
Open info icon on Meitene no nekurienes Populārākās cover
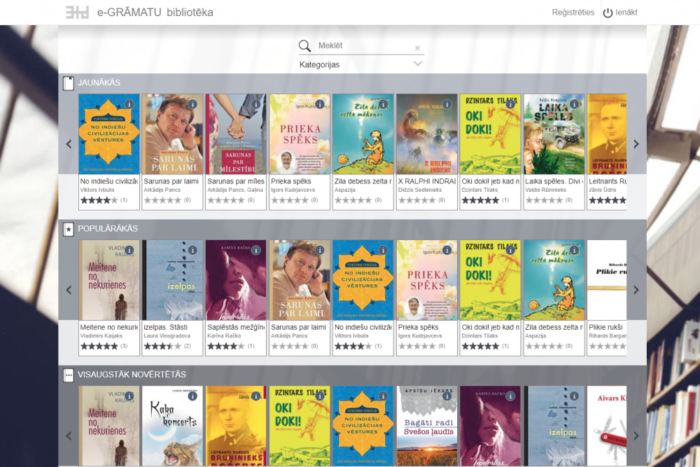pos(129,250)
